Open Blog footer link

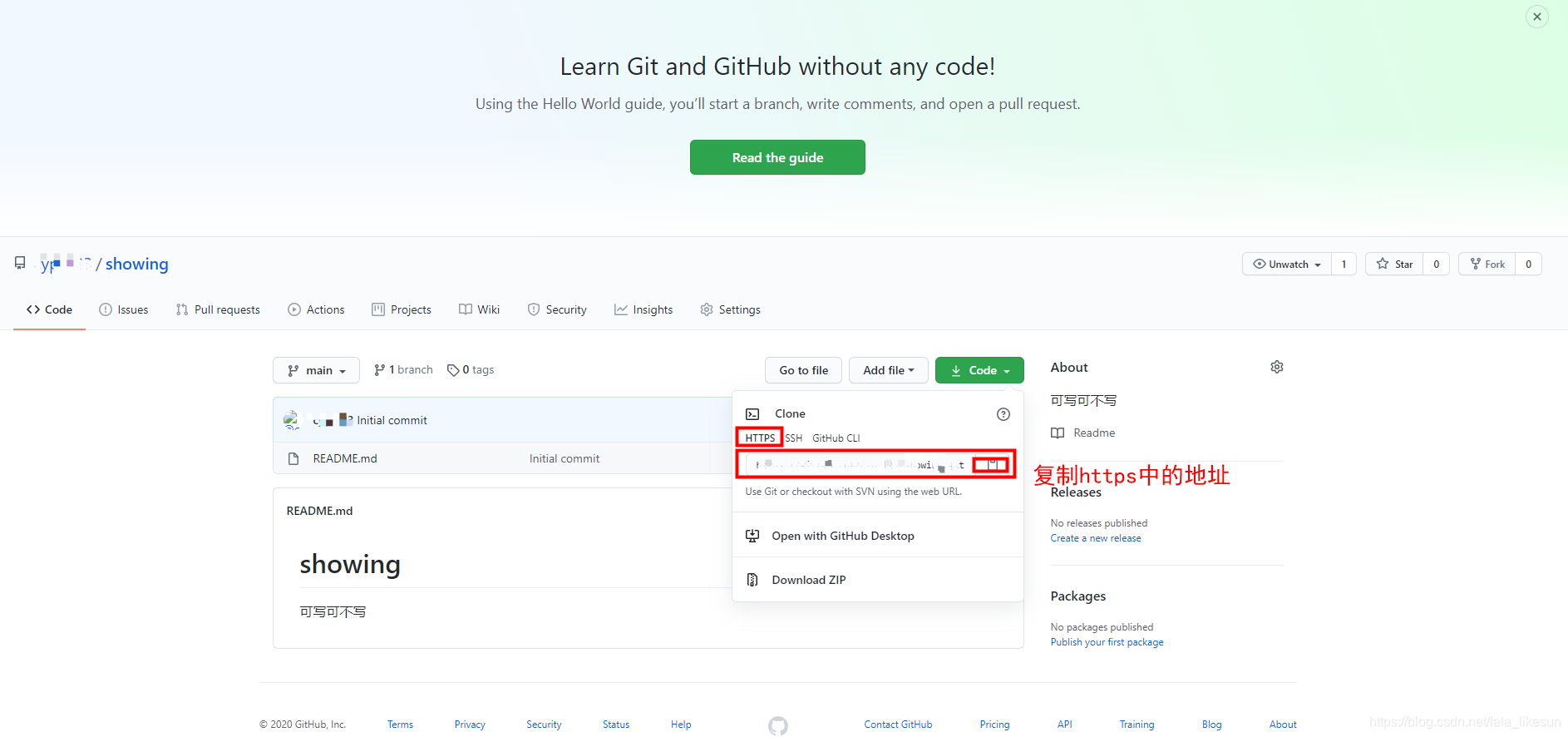pos(1212,725)
